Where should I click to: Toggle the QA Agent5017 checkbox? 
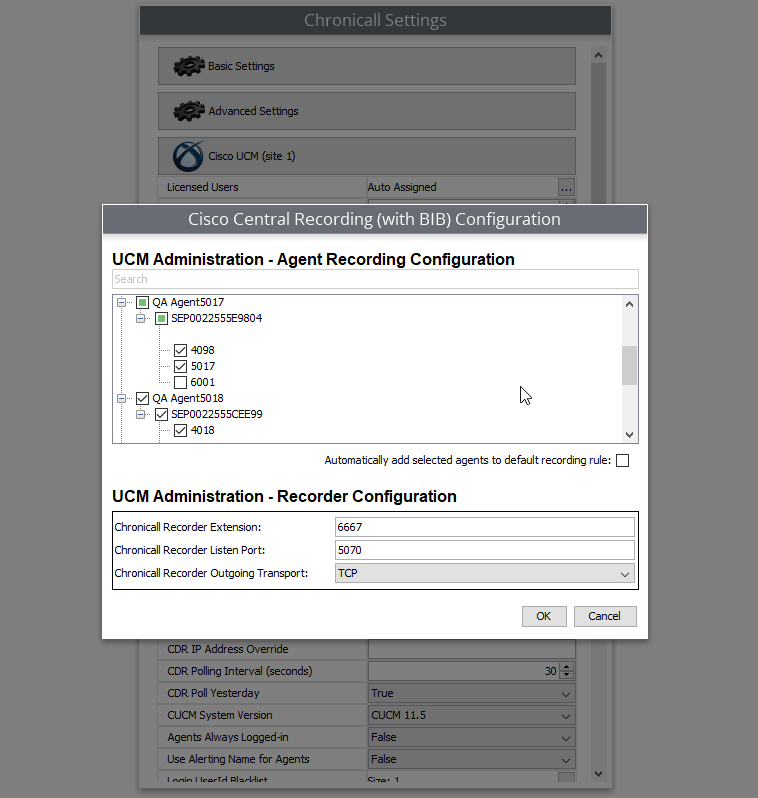(143, 302)
